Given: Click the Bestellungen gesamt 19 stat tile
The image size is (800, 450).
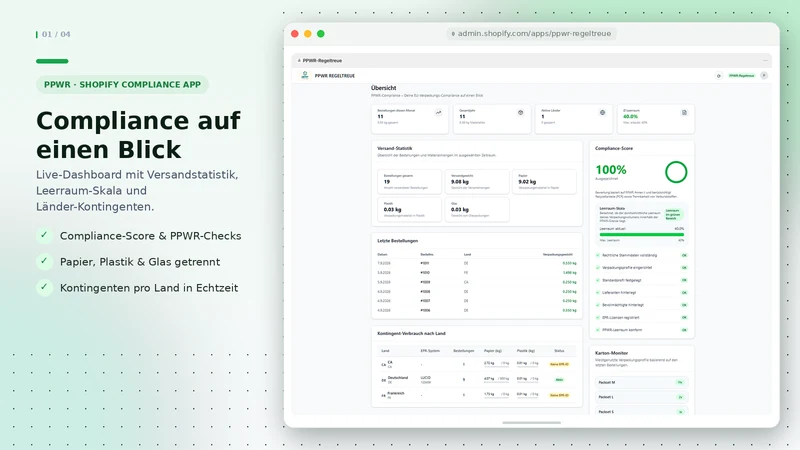Looking at the screenshot, I should 409,182.
